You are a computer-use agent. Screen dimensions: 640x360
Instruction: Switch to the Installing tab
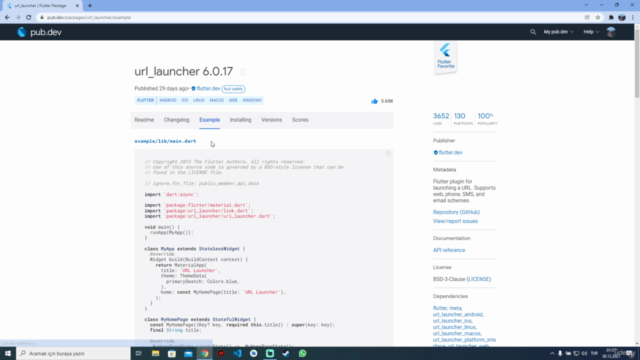pyautogui.click(x=240, y=120)
